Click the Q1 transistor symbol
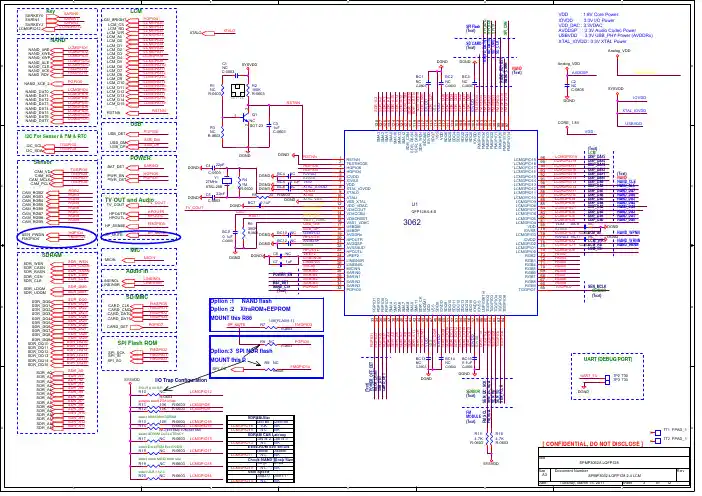This screenshot has width=702, height=496. (x=243, y=118)
